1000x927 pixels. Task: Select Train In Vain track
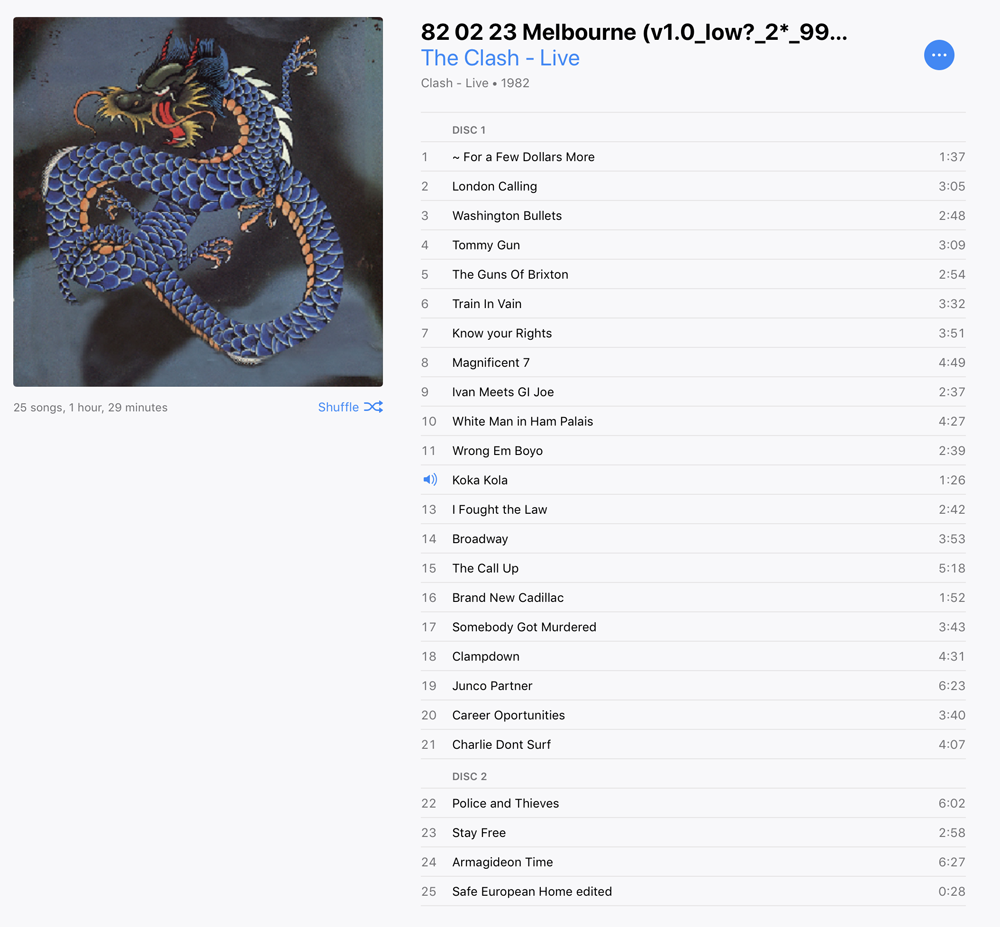(693, 303)
